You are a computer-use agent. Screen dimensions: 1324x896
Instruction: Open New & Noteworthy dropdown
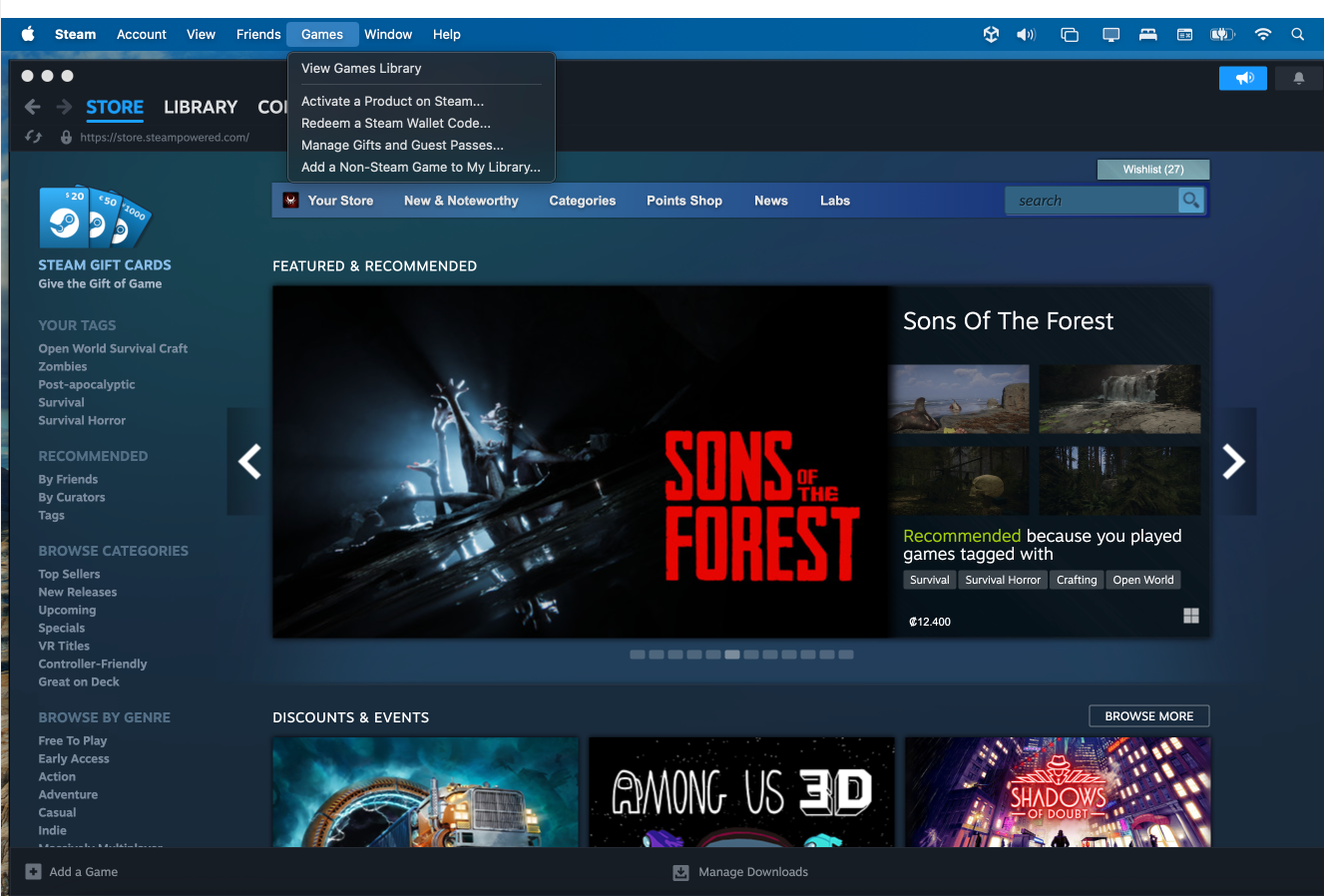tap(461, 201)
